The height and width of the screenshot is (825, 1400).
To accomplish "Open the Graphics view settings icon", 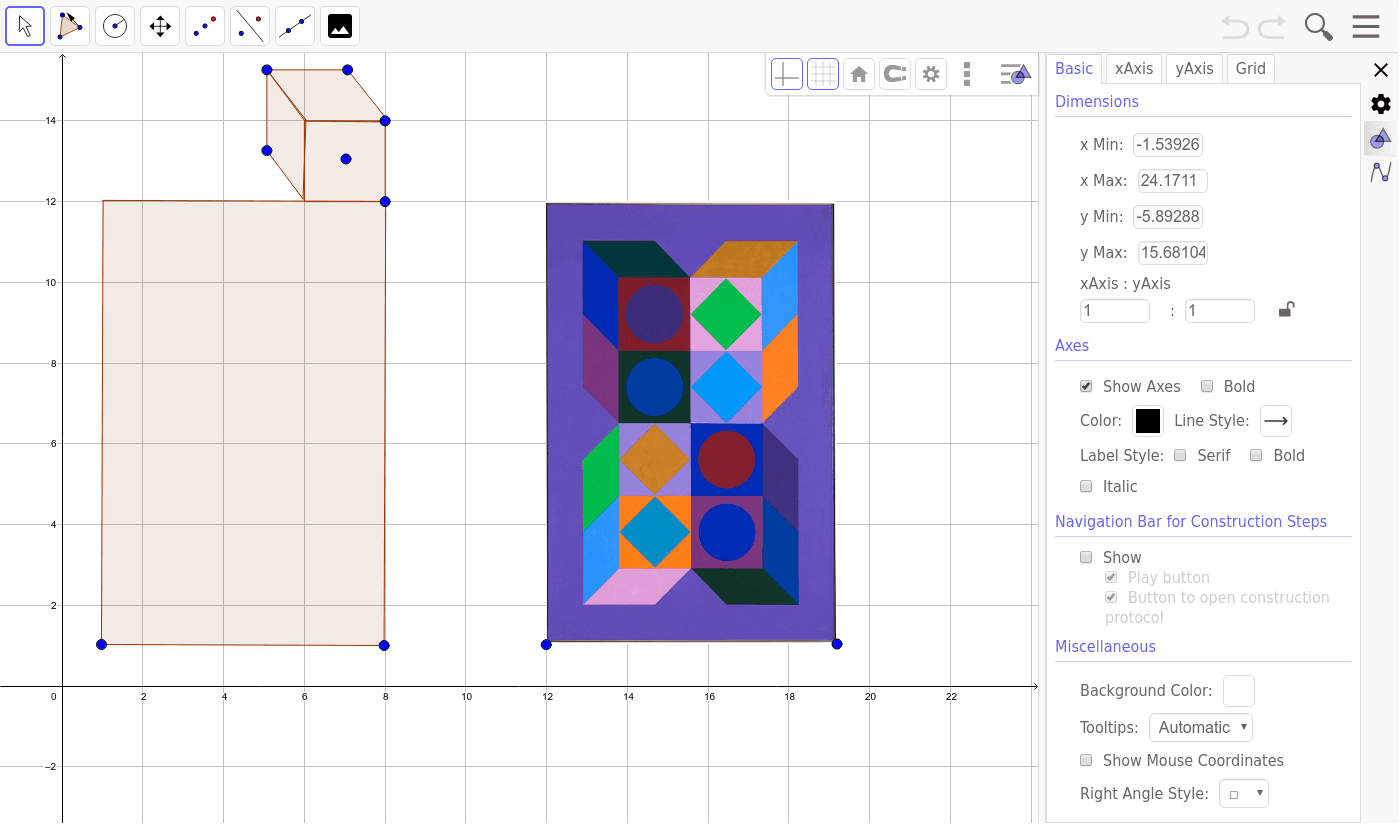I will (x=1381, y=138).
